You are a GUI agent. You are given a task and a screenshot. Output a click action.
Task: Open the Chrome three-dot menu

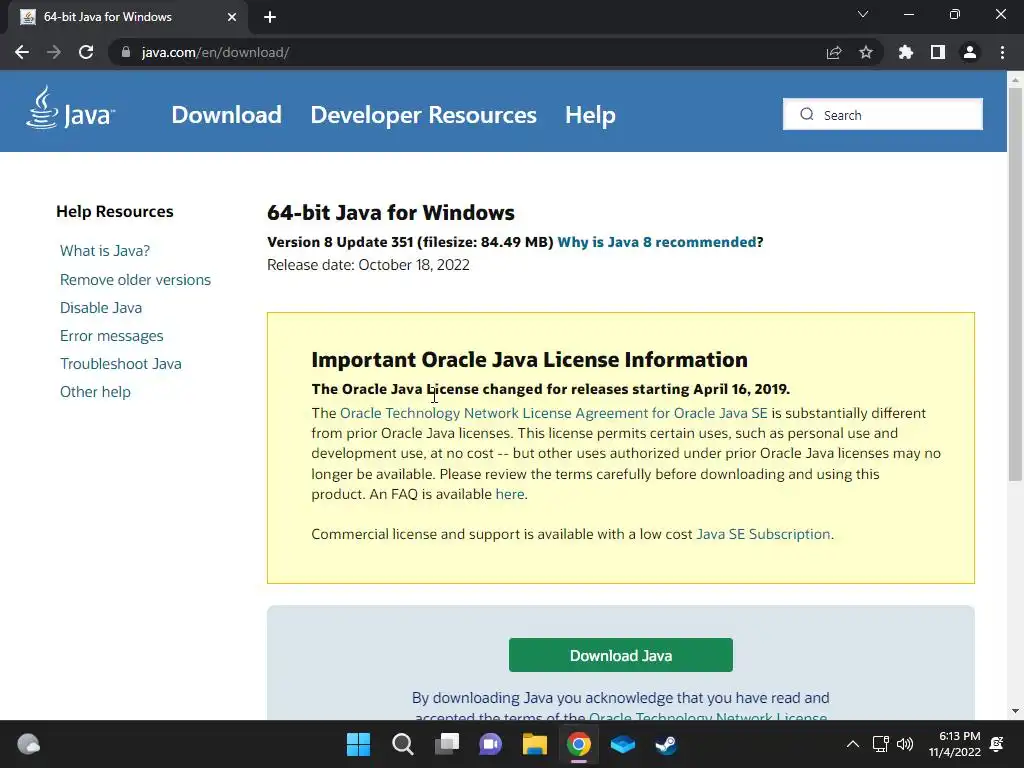(x=1002, y=52)
